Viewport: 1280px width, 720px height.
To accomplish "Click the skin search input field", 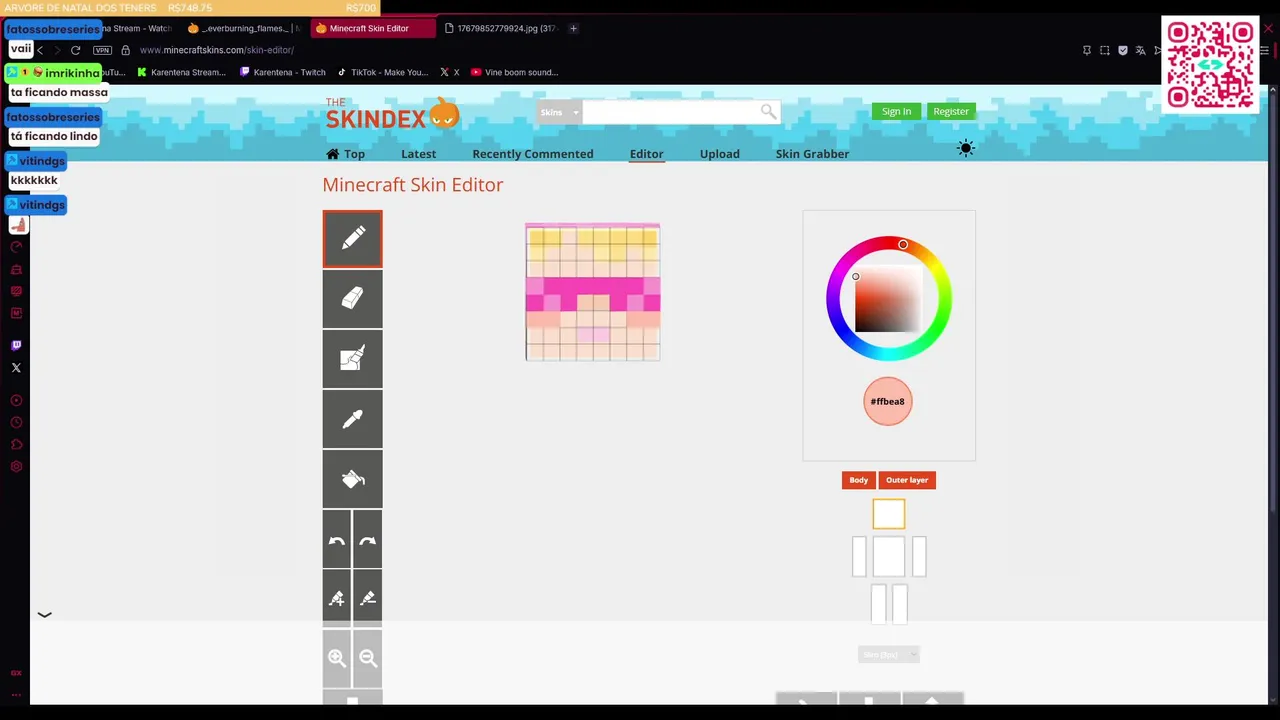I will (x=670, y=112).
